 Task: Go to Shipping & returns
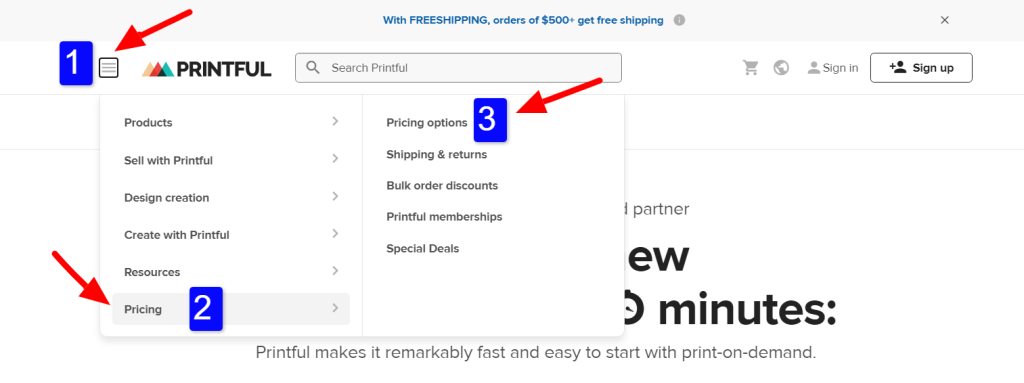tap(436, 155)
